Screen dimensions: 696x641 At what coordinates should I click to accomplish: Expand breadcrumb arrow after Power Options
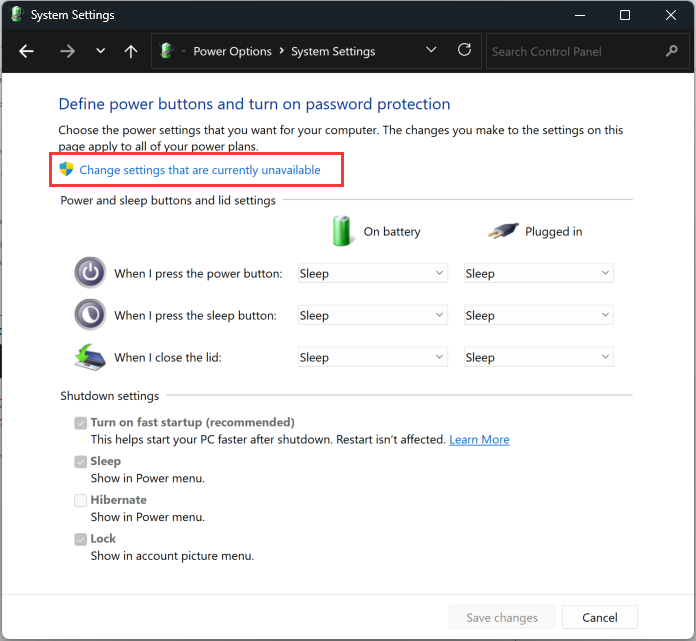click(x=281, y=51)
